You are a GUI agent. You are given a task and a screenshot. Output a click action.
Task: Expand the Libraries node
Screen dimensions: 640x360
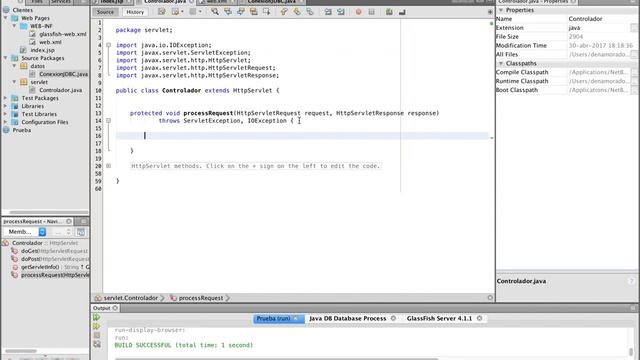point(6,106)
